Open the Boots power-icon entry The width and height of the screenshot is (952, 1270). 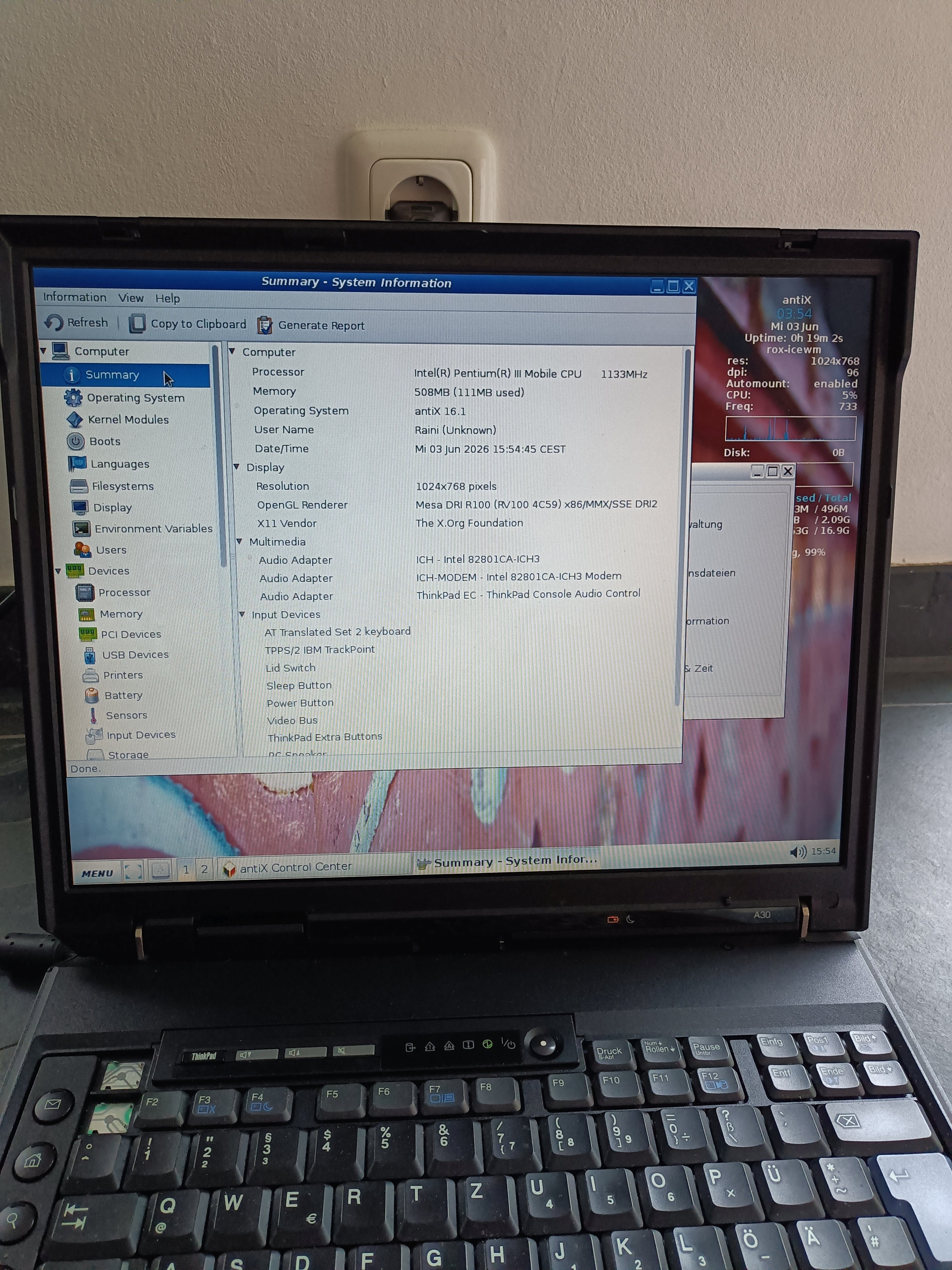75,441
